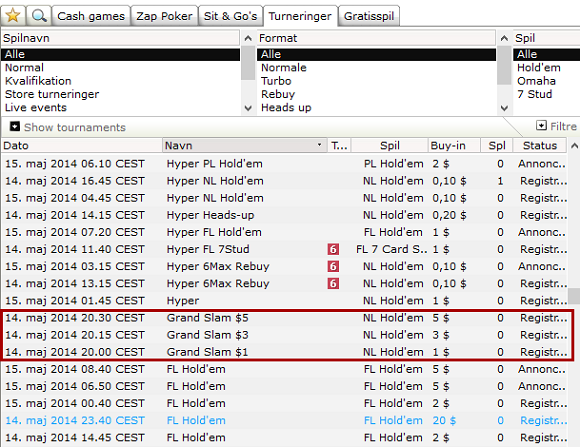Select Alle in Spil list
The height and width of the screenshot is (447, 580).
(546, 54)
